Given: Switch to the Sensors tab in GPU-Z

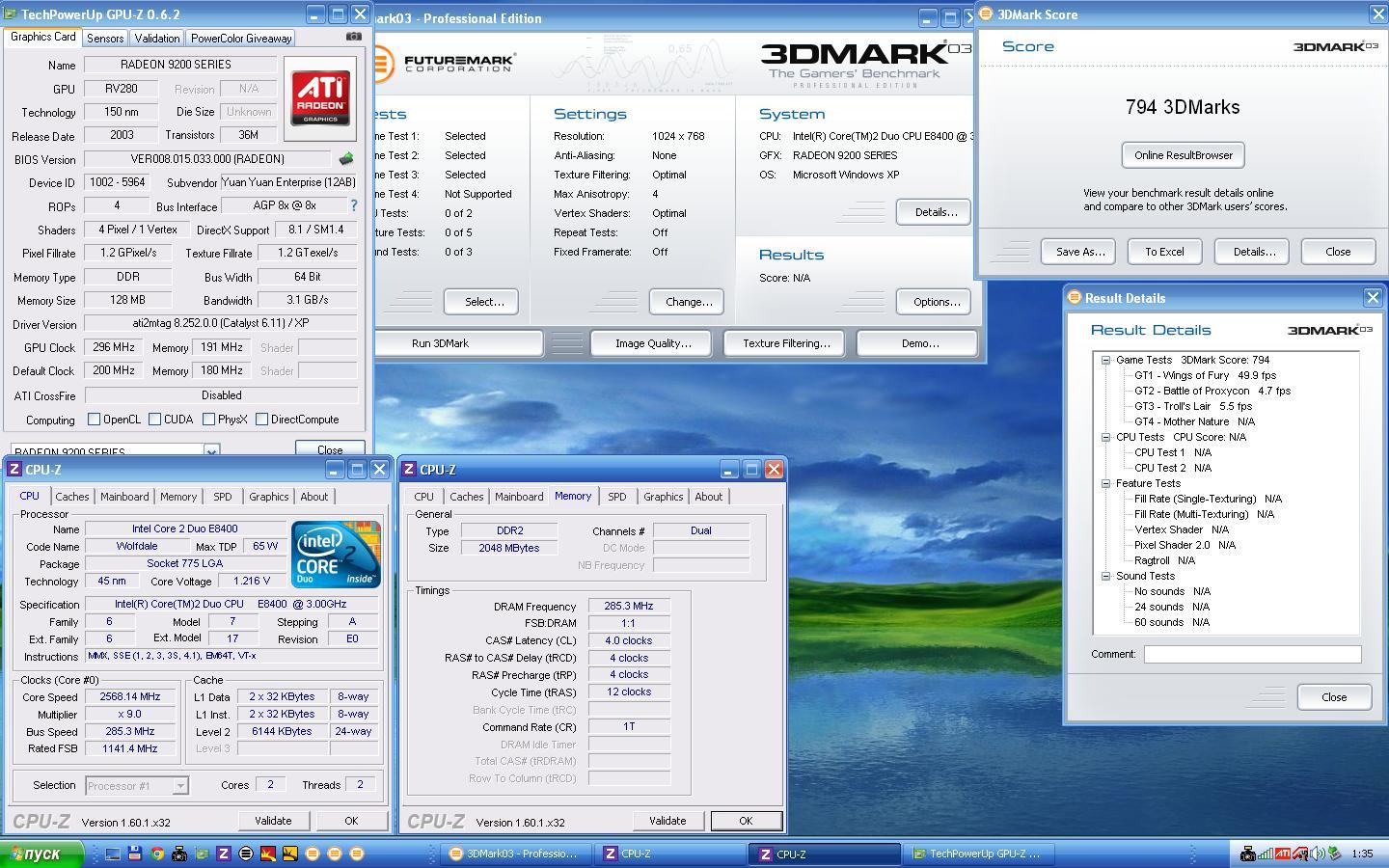Looking at the screenshot, I should point(105,39).
